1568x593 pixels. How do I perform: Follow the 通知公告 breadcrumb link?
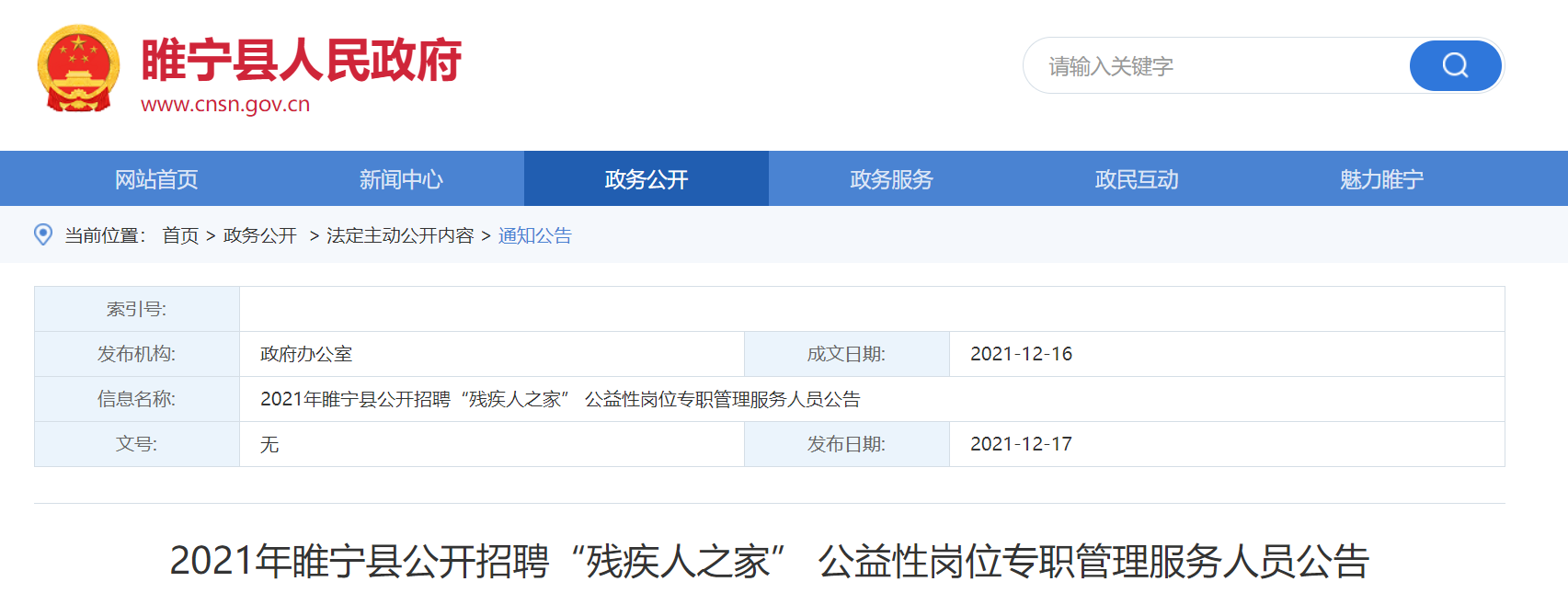tap(535, 236)
